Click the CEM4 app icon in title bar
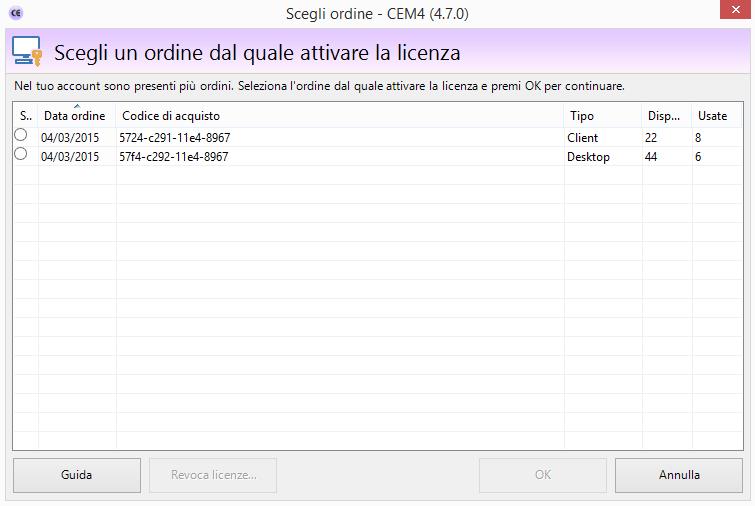The height and width of the screenshot is (506, 755). click(x=15, y=13)
